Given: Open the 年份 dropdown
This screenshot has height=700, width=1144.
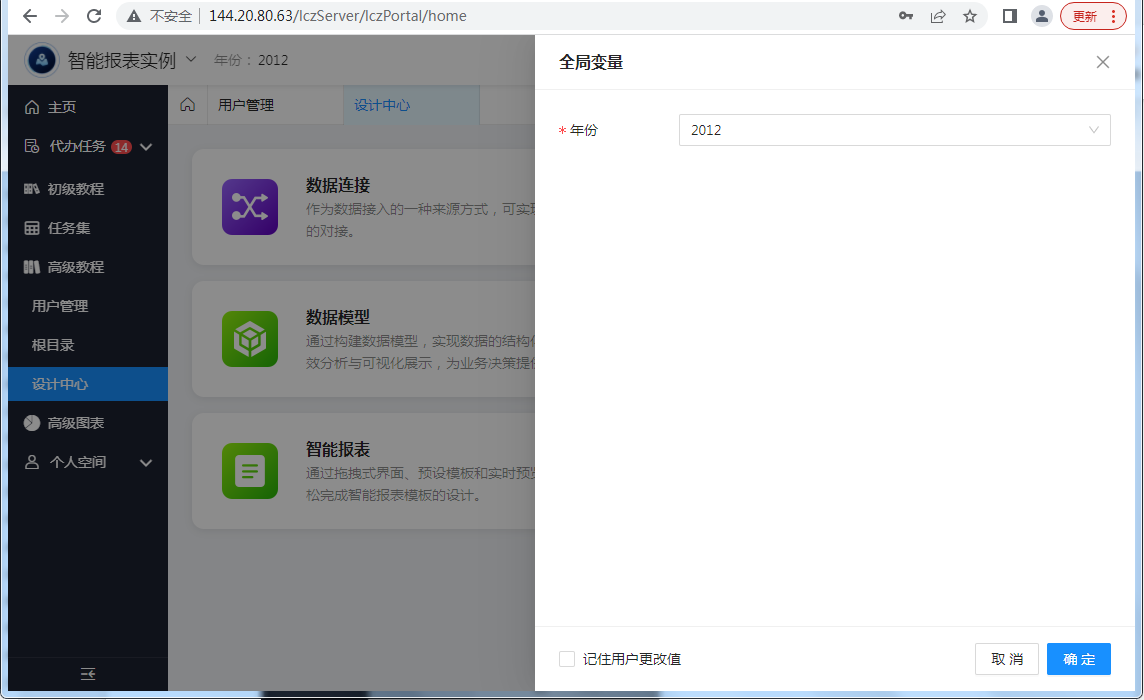Looking at the screenshot, I should tap(894, 130).
